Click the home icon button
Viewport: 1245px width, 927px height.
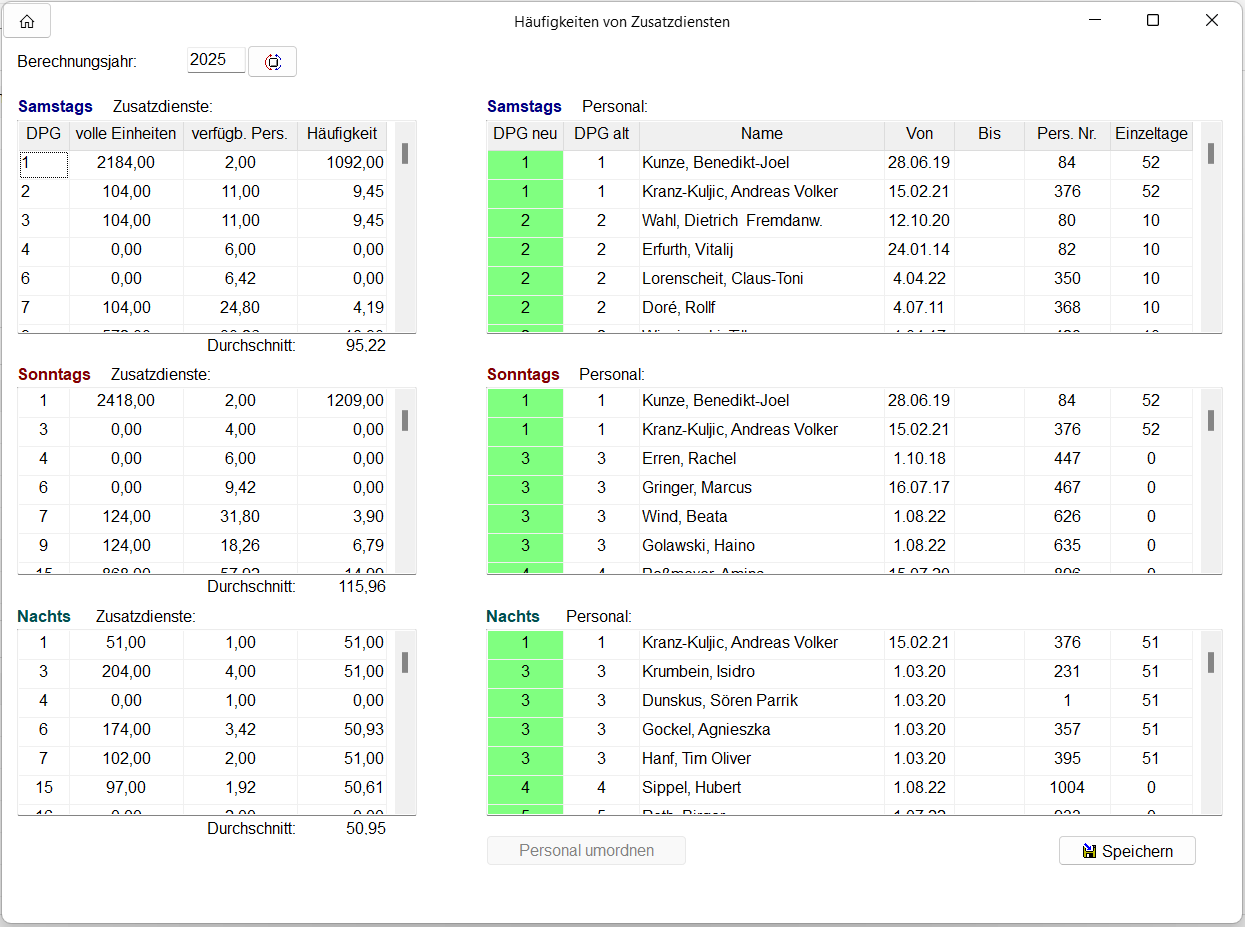(27, 21)
